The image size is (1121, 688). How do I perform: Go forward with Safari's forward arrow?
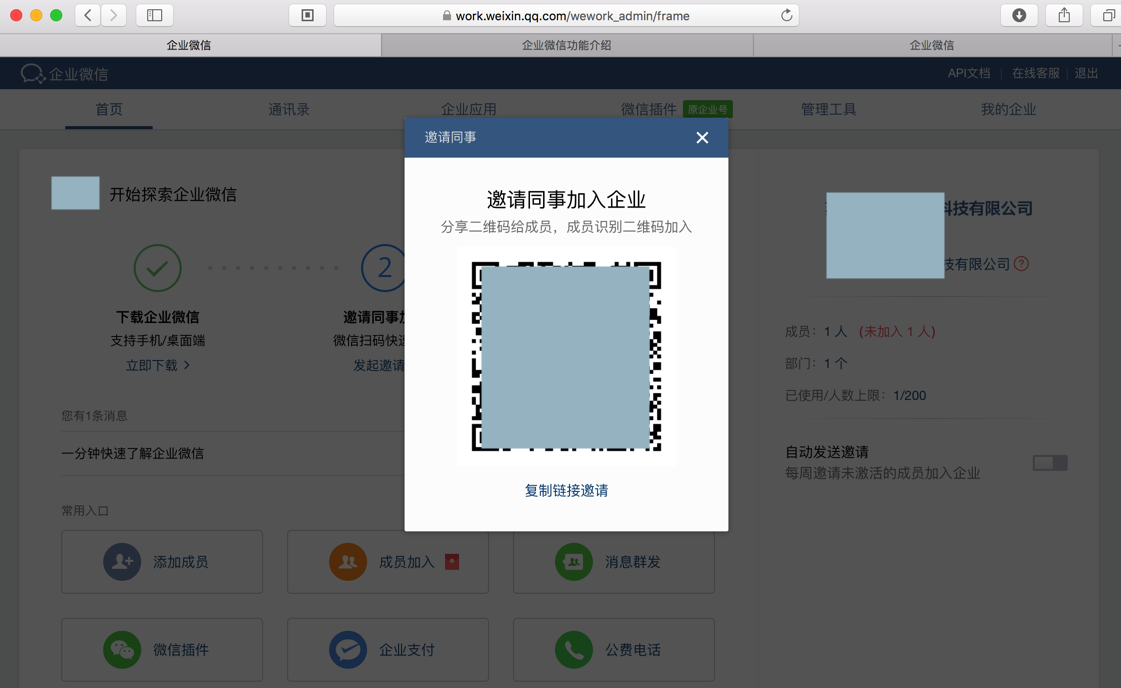pos(113,15)
